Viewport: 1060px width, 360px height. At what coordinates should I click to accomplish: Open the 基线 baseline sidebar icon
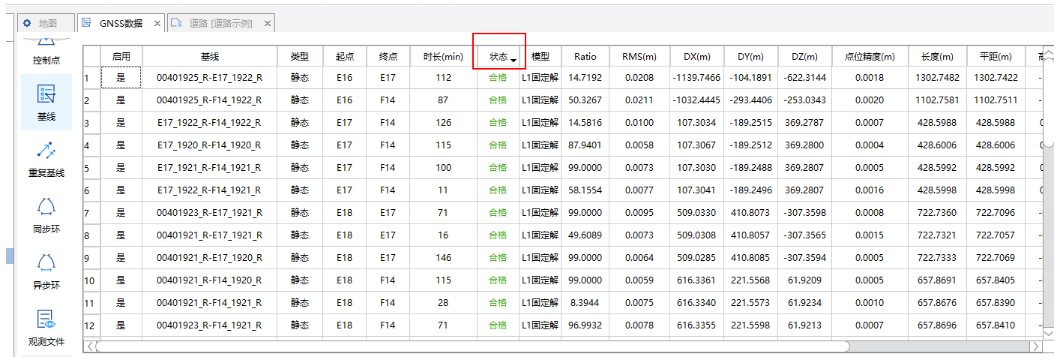point(47,101)
